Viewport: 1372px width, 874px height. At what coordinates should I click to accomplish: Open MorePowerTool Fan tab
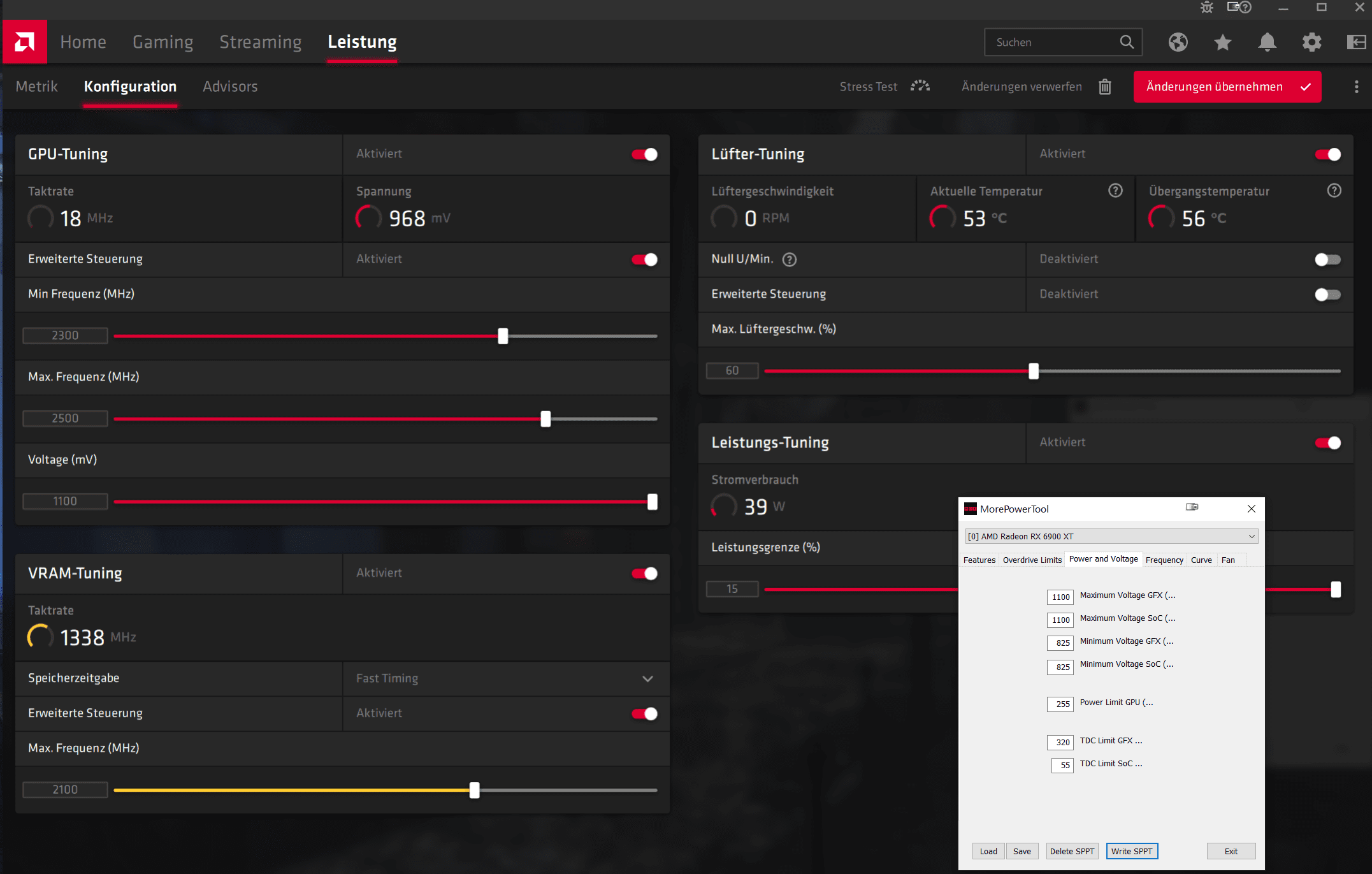[1228, 560]
